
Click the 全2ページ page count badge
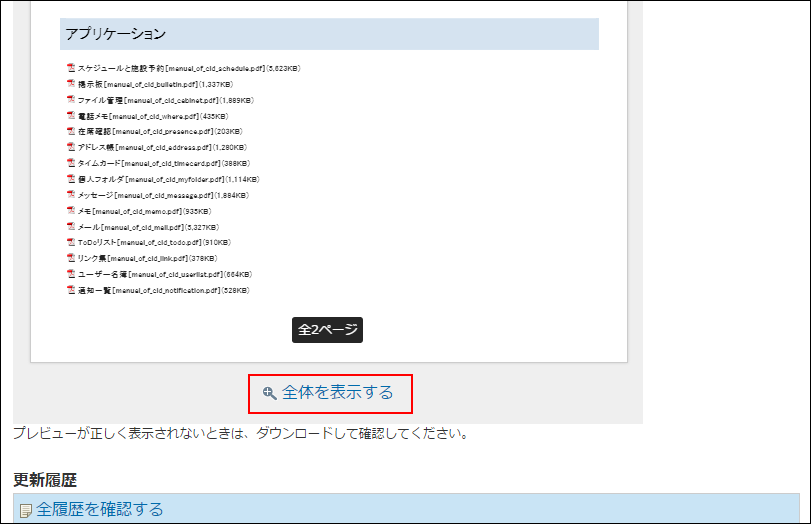pyautogui.click(x=327, y=330)
